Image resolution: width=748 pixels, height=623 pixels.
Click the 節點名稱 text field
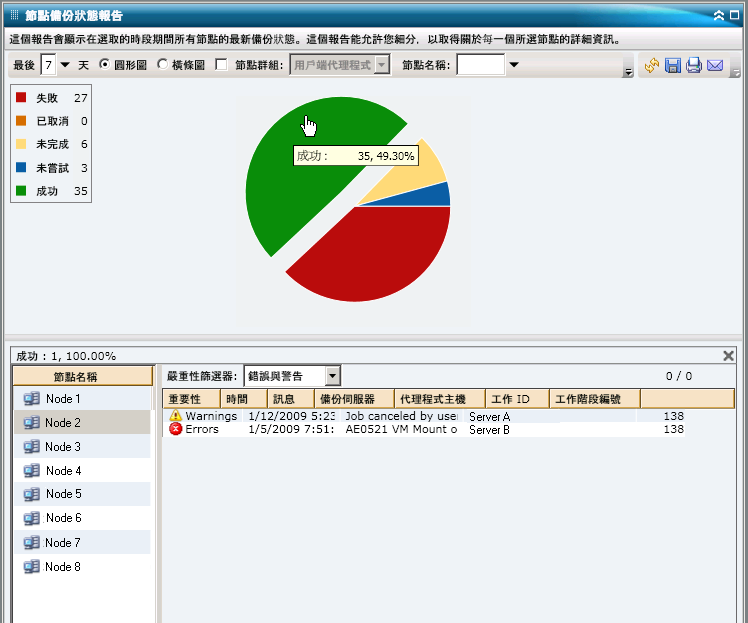tap(481, 64)
